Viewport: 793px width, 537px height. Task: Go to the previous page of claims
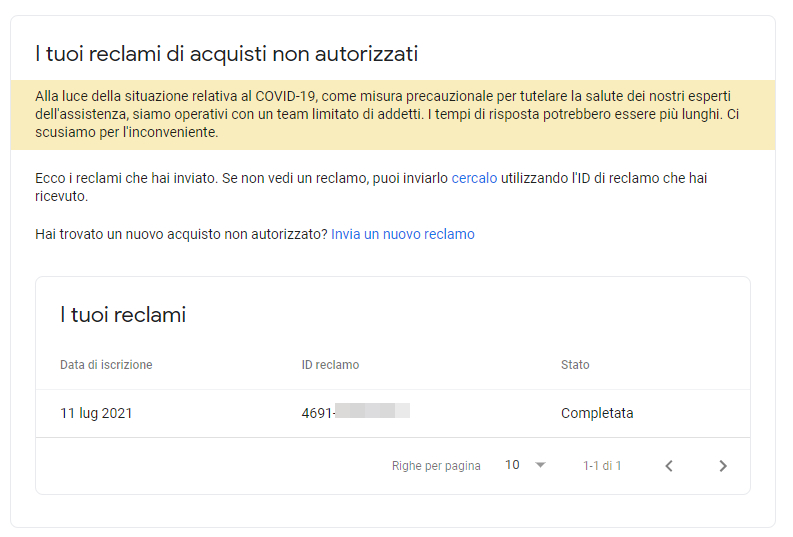point(669,466)
